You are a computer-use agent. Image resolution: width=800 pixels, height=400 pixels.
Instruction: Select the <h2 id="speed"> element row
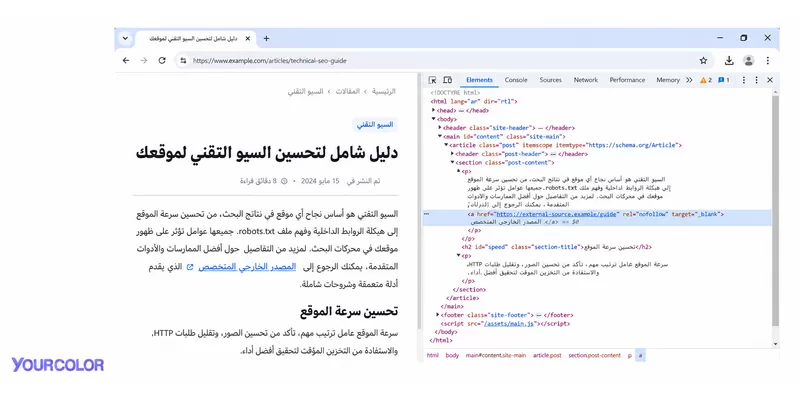tap(556, 247)
